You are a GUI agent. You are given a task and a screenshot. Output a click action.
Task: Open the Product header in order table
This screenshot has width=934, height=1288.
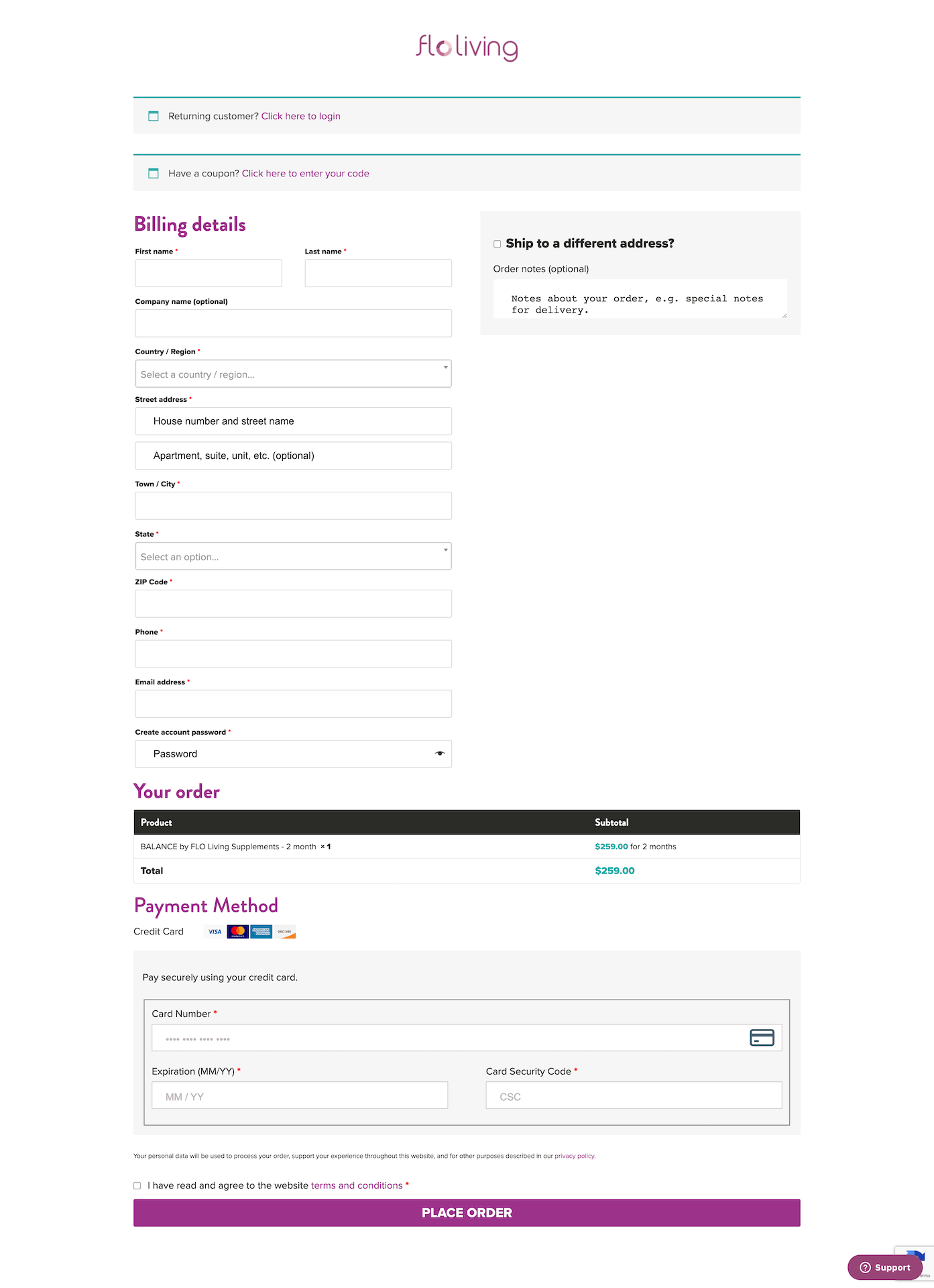pos(156,822)
